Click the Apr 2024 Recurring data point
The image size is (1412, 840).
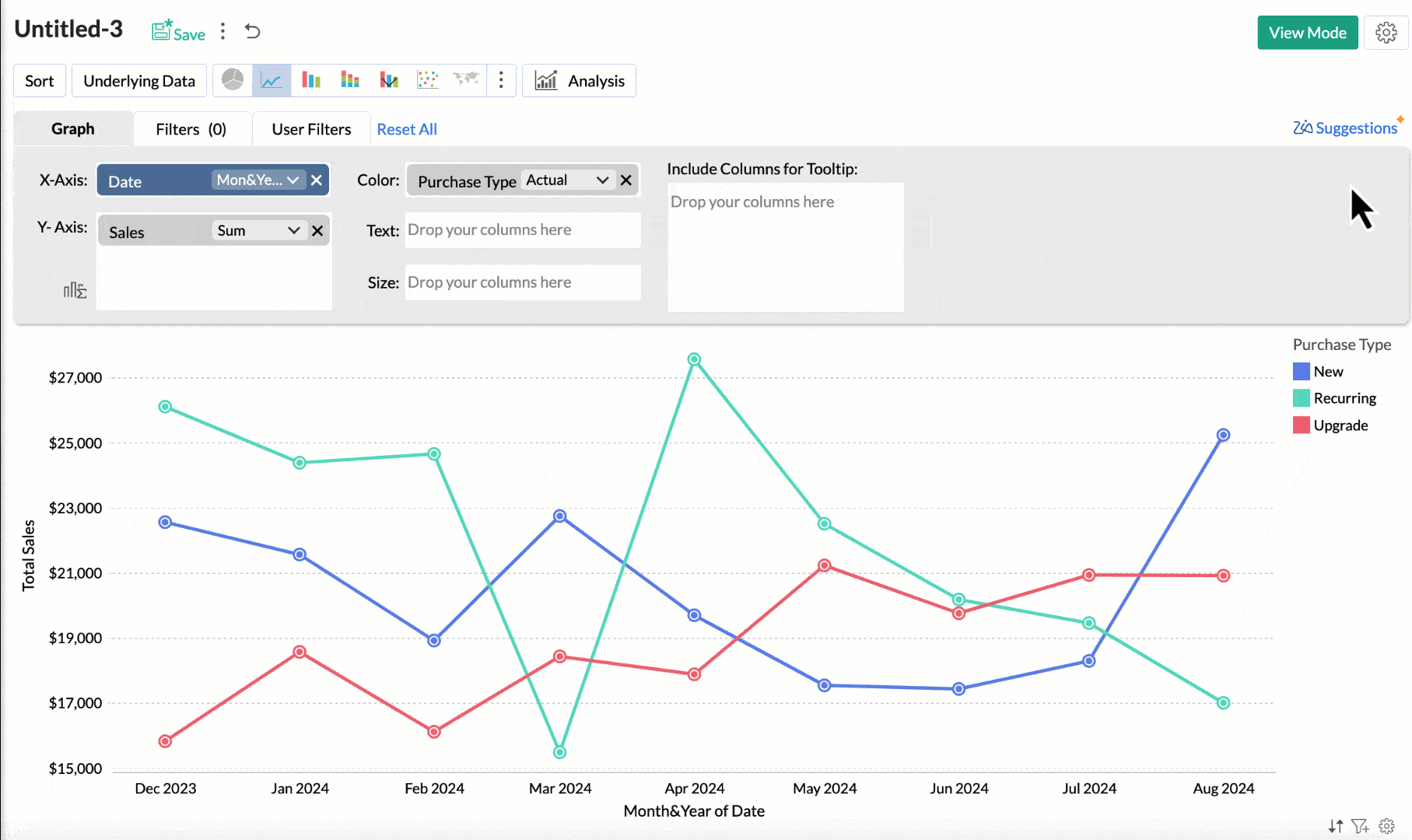coord(694,359)
